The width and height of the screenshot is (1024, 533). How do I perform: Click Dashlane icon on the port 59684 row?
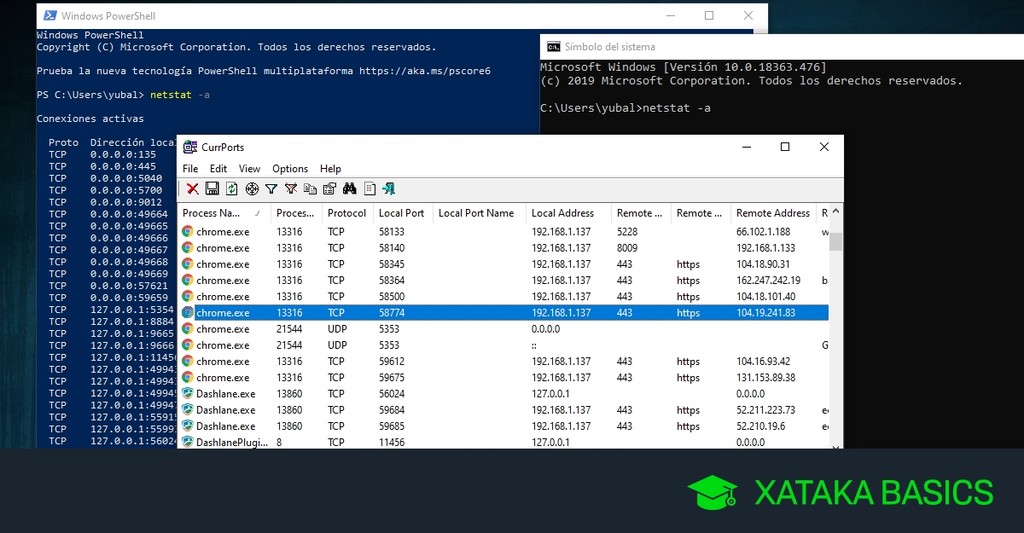pos(187,410)
